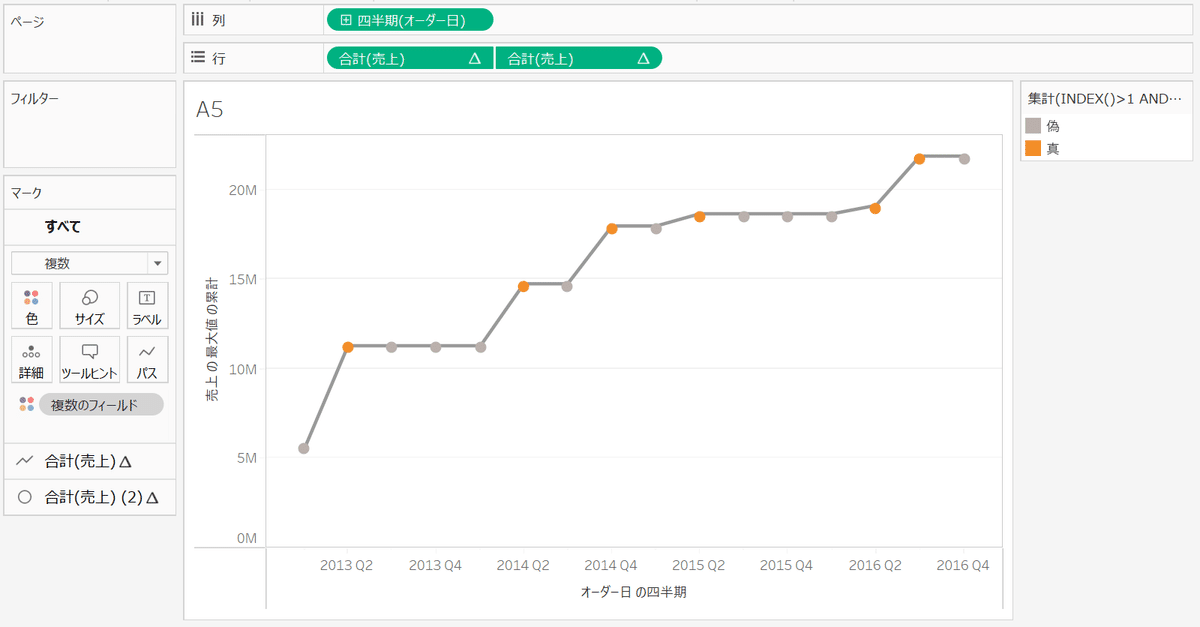Viewport: 1200px width, 627px height.
Task: Click the A5 sheet title
Action: [210, 109]
